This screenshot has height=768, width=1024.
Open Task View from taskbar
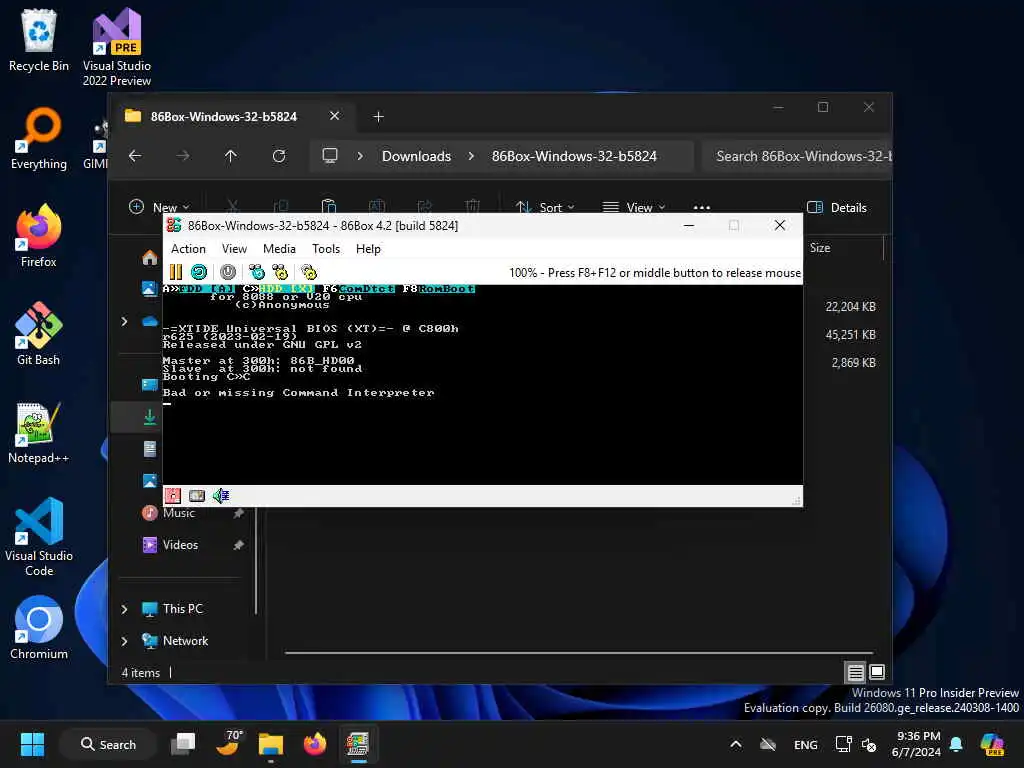point(183,744)
